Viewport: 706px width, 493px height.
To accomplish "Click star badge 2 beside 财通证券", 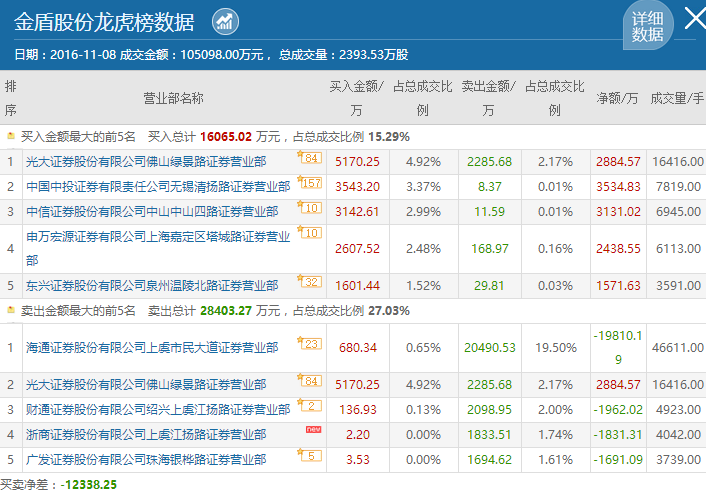I will click(309, 405).
